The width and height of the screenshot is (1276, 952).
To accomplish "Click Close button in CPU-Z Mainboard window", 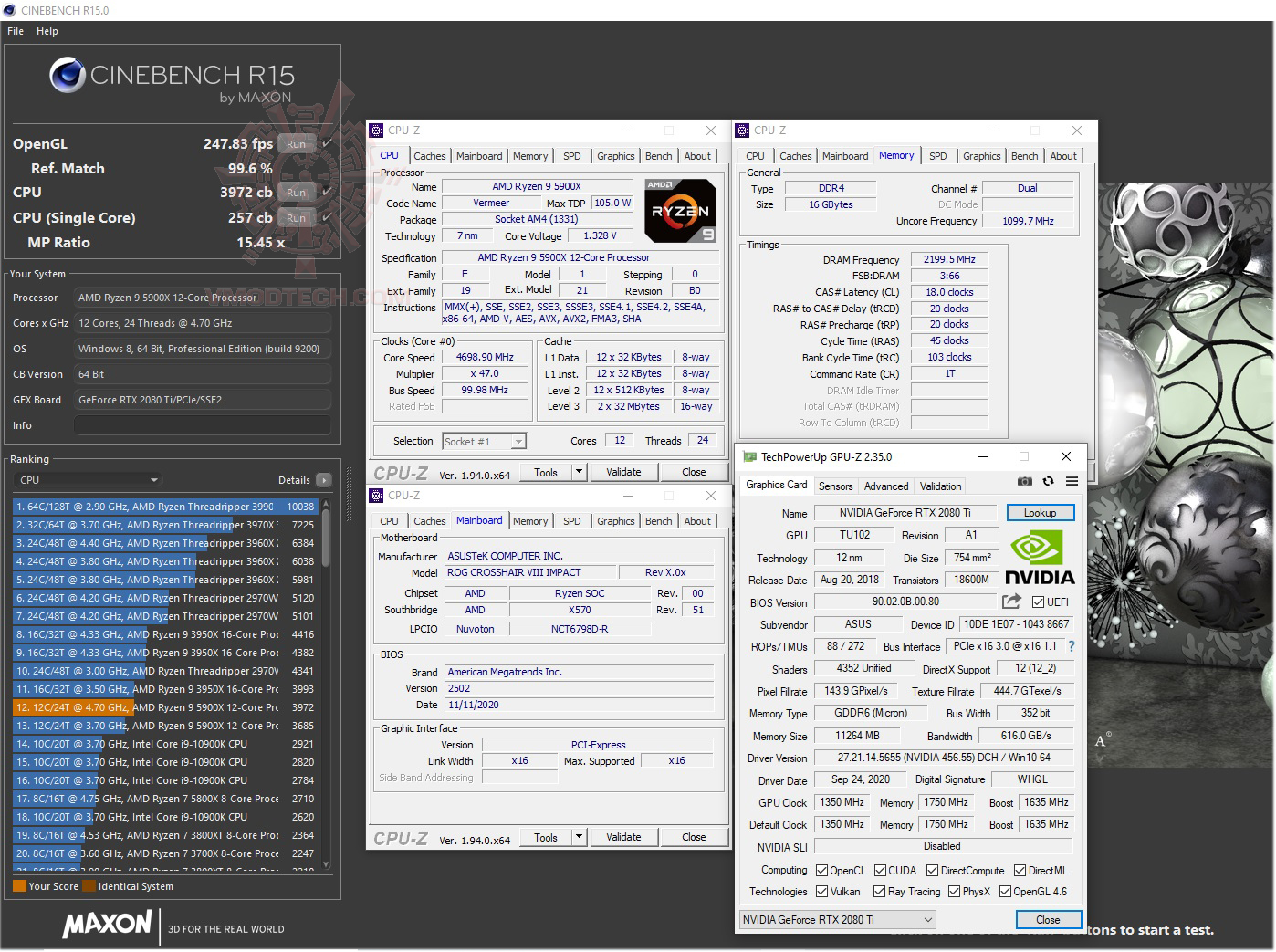I will pyautogui.click(x=694, y=837).
